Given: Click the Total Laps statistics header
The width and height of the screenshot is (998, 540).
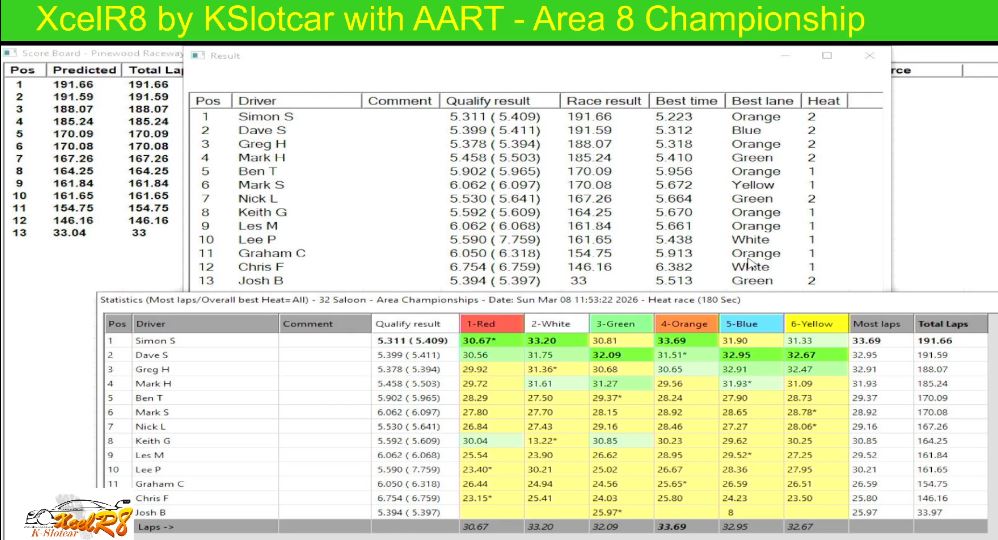Looking at the screenshot, I should (x=948, y=324).
